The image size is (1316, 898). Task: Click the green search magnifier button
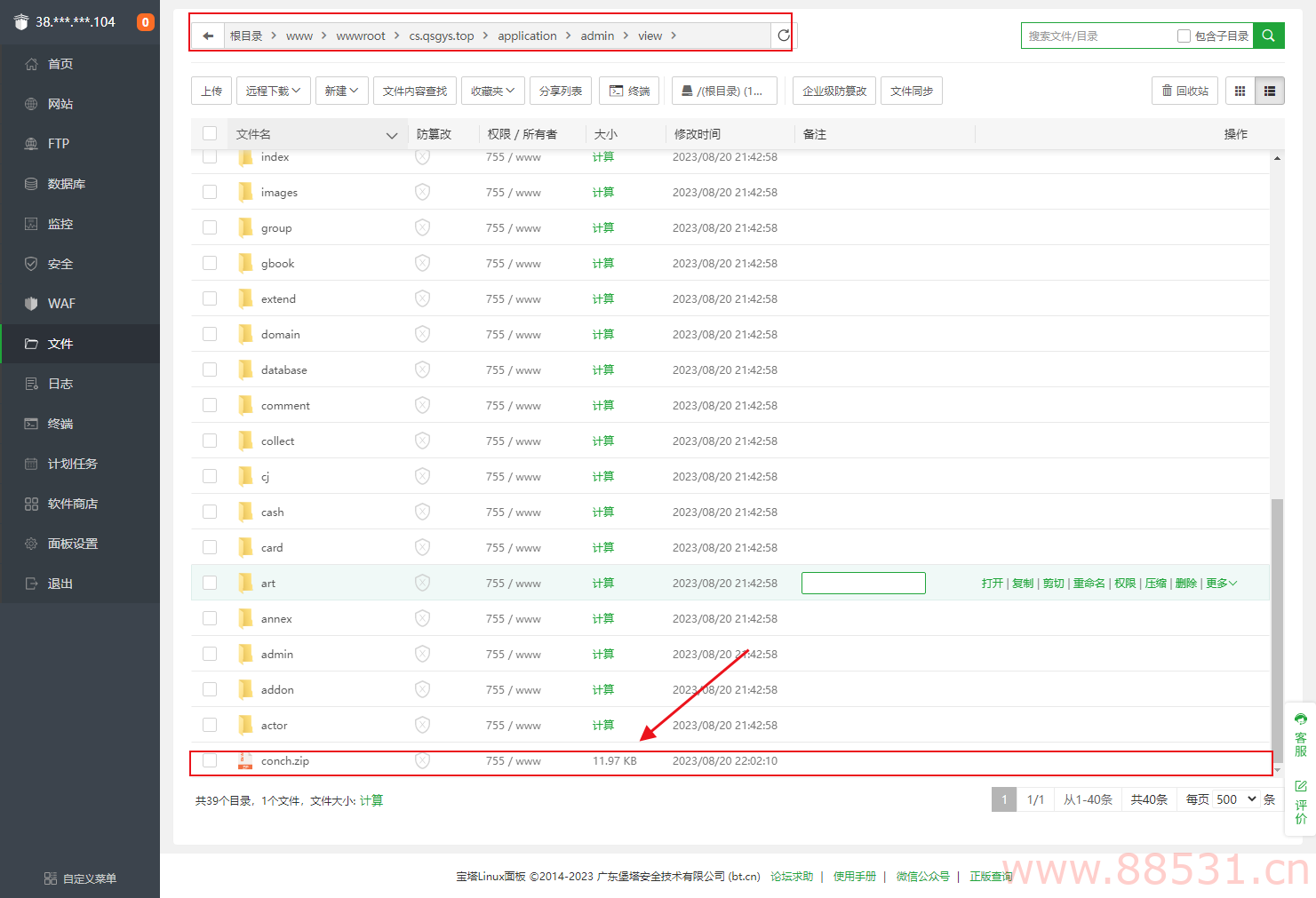click(x=1268, y=36)
